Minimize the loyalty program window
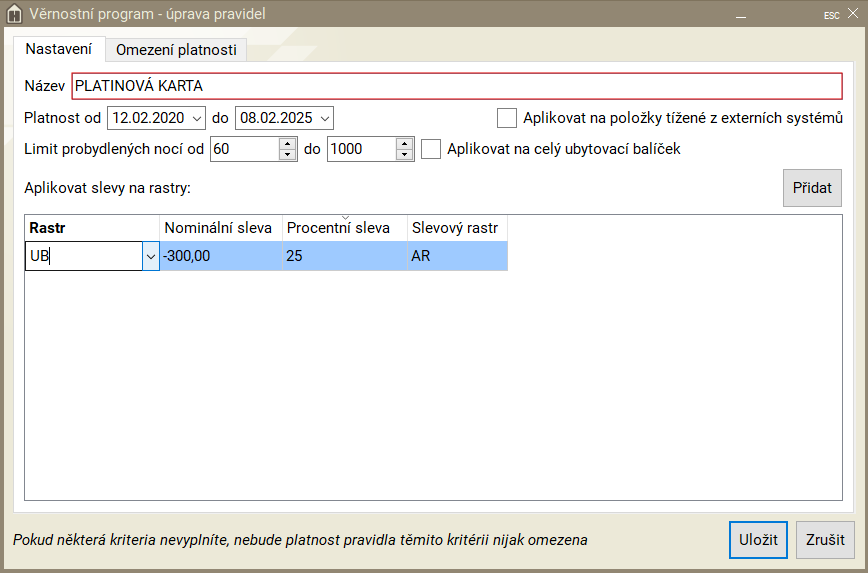Image resolution: width=868 pixels, height=573 pixels. coord(742,15)
